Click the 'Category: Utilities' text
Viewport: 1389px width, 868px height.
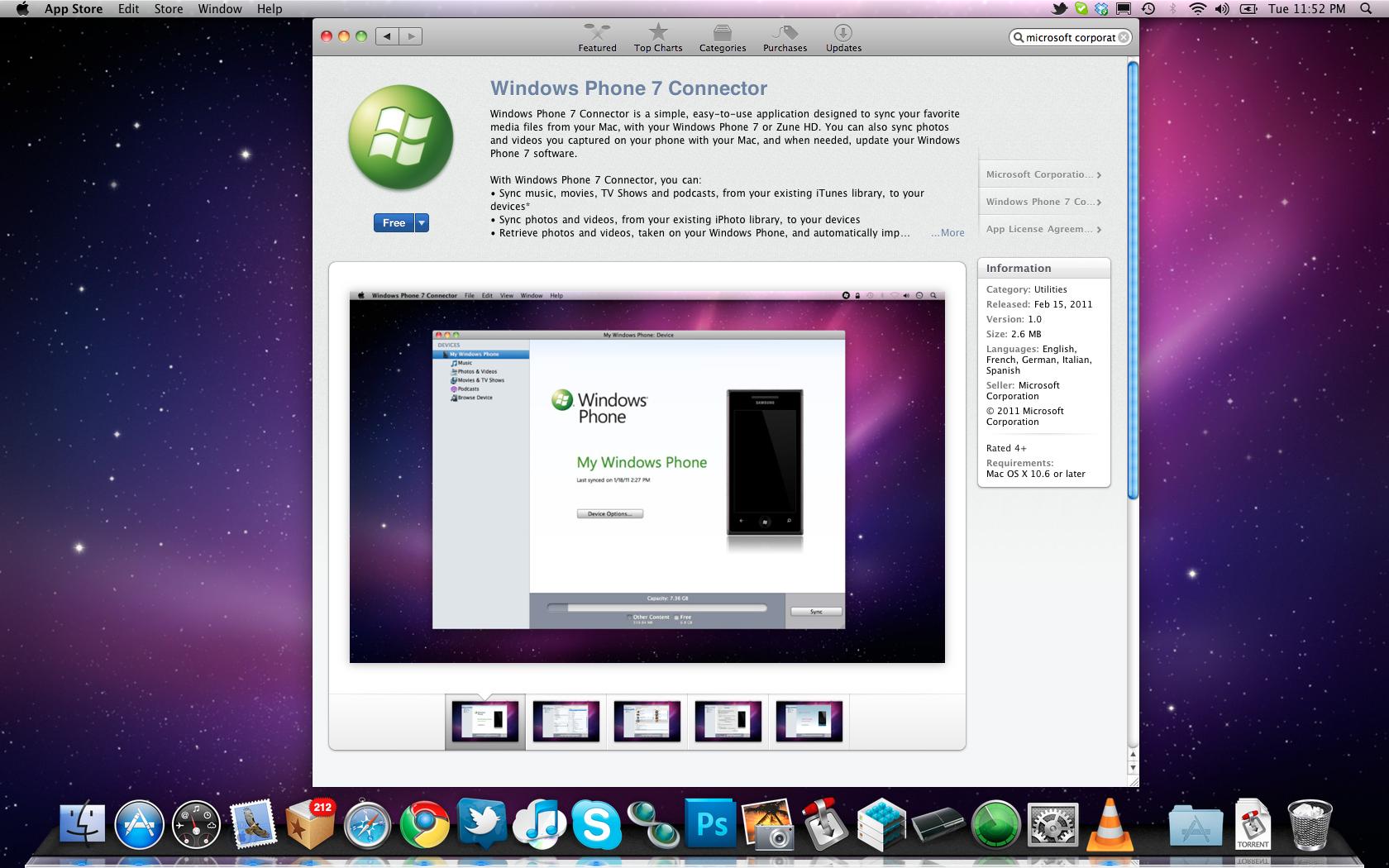tap(1027, 289)
